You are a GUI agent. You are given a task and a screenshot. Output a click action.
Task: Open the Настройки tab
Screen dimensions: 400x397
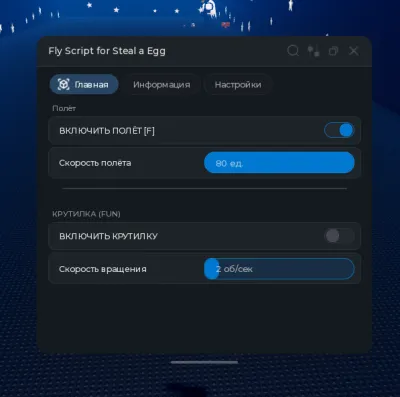[238, 85]
